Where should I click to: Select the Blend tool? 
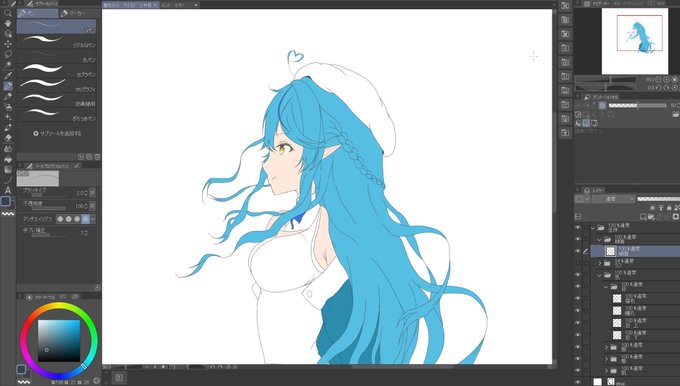8,149
